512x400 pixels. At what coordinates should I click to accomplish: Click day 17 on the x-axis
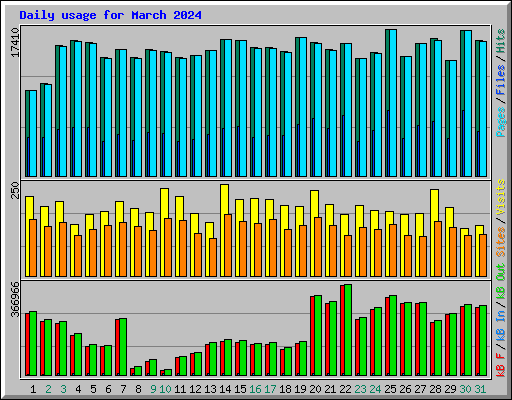270,389
